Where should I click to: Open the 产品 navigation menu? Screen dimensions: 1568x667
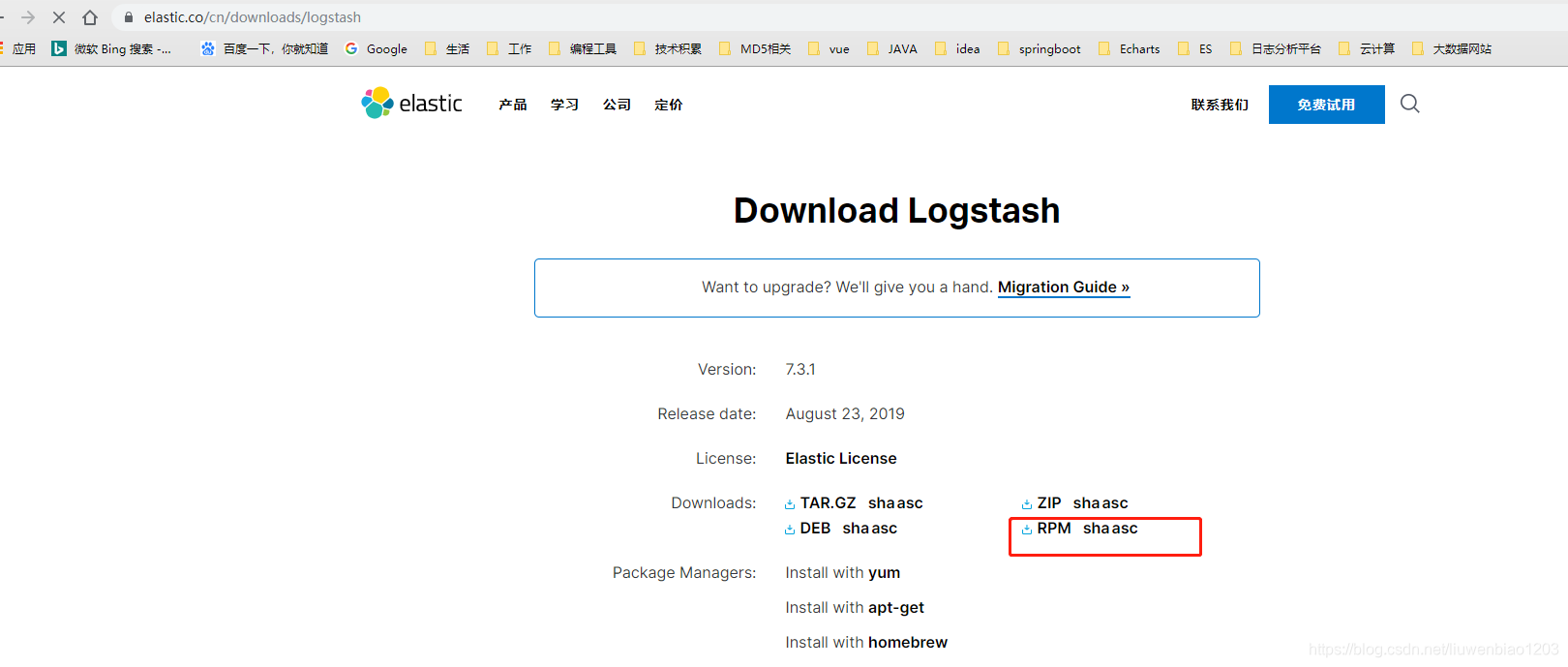513,105
